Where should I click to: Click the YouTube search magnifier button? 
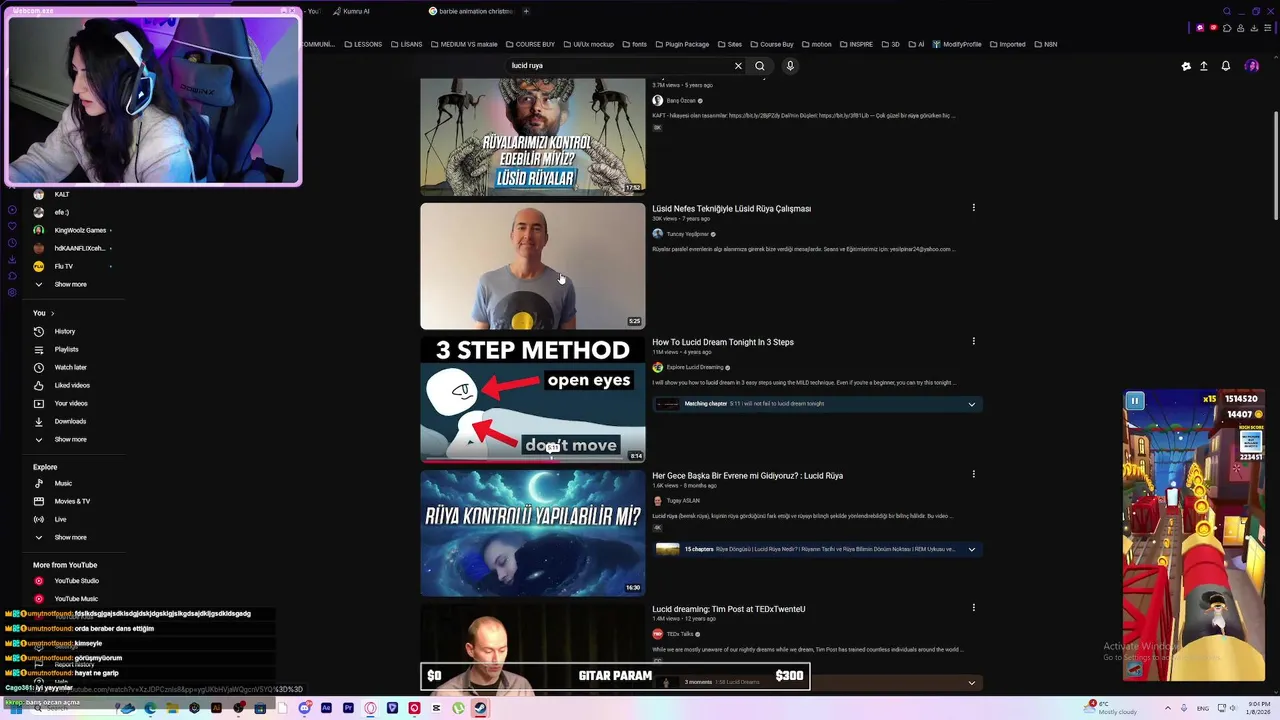(760, 66)
